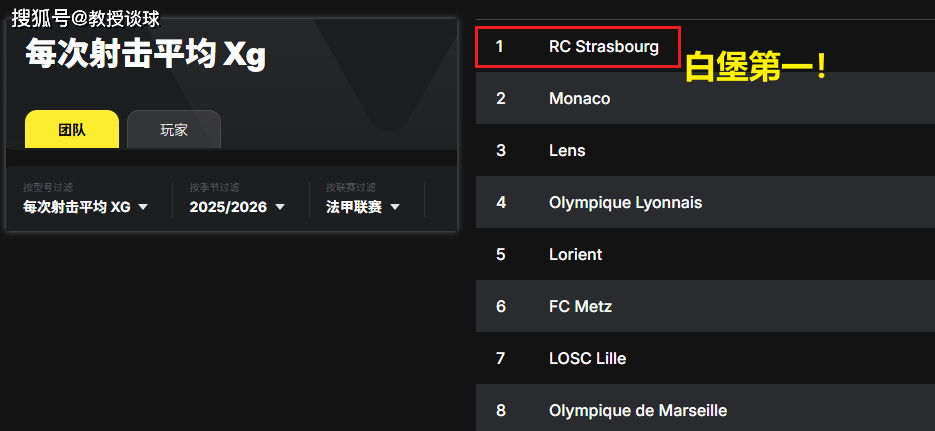Open the 法甲联赛 league dropdown
This screenshot has width=935, height=431.
coord(363,207)
